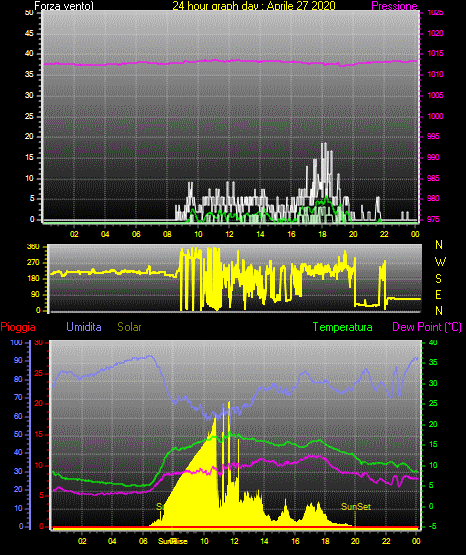The image size is (466, 555).
Task: Click the SunRise marker on the time axis
Action: [x=173, y=541]
